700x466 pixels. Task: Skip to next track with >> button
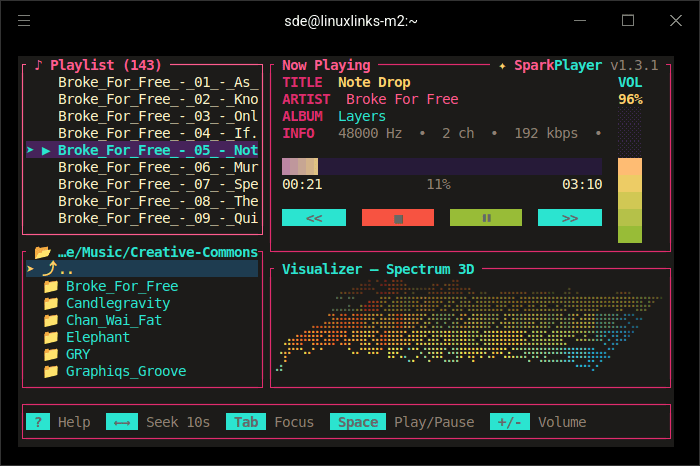570,218
